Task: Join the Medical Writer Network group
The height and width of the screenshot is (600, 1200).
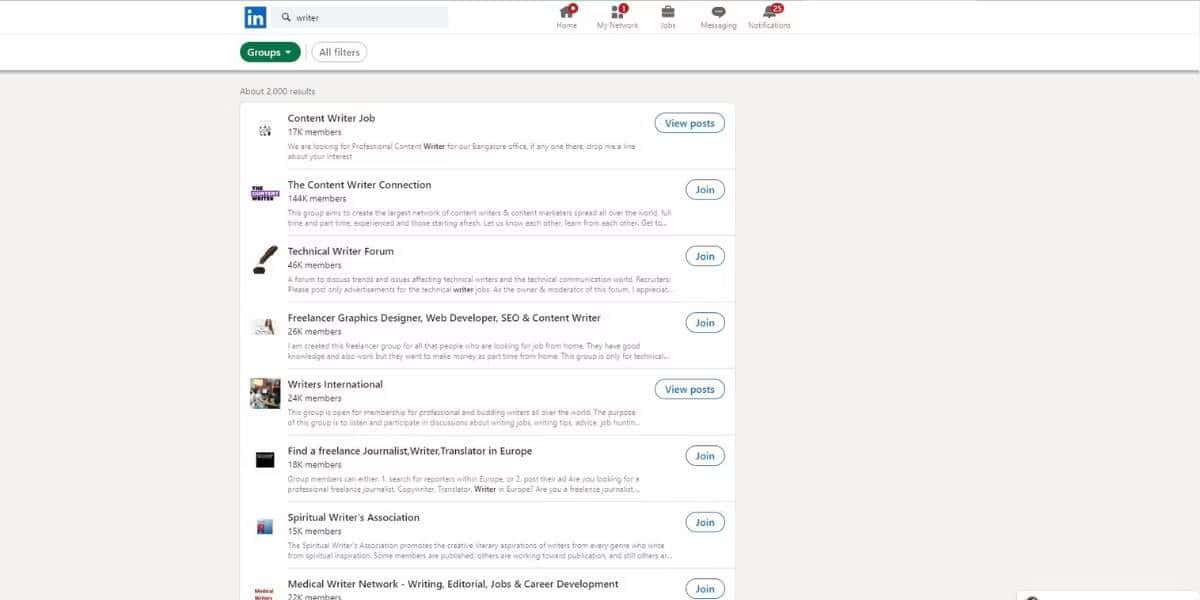Action: click(705, 589)
